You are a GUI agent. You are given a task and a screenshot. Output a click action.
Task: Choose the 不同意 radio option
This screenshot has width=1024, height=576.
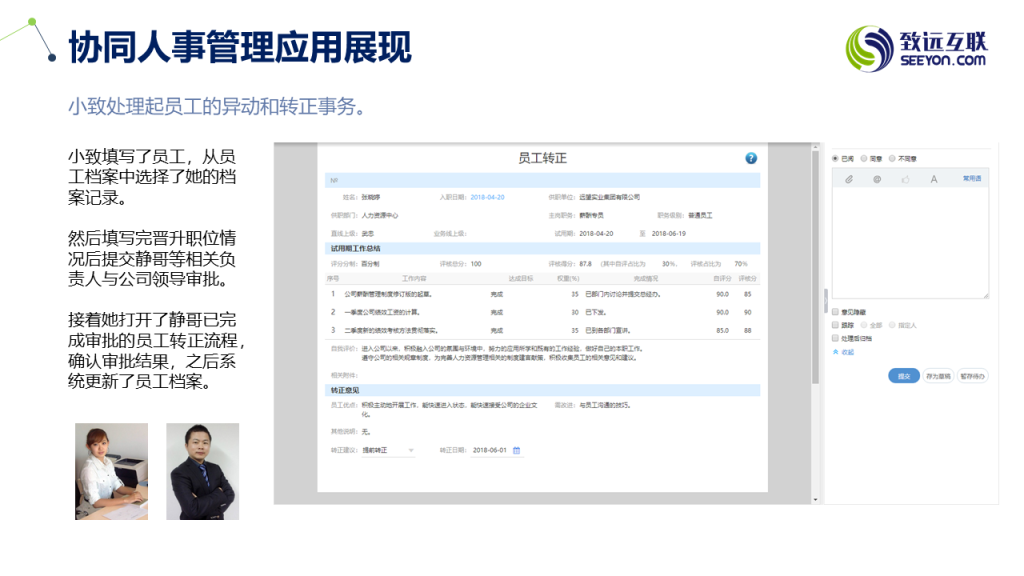click(x=892, y=158)
